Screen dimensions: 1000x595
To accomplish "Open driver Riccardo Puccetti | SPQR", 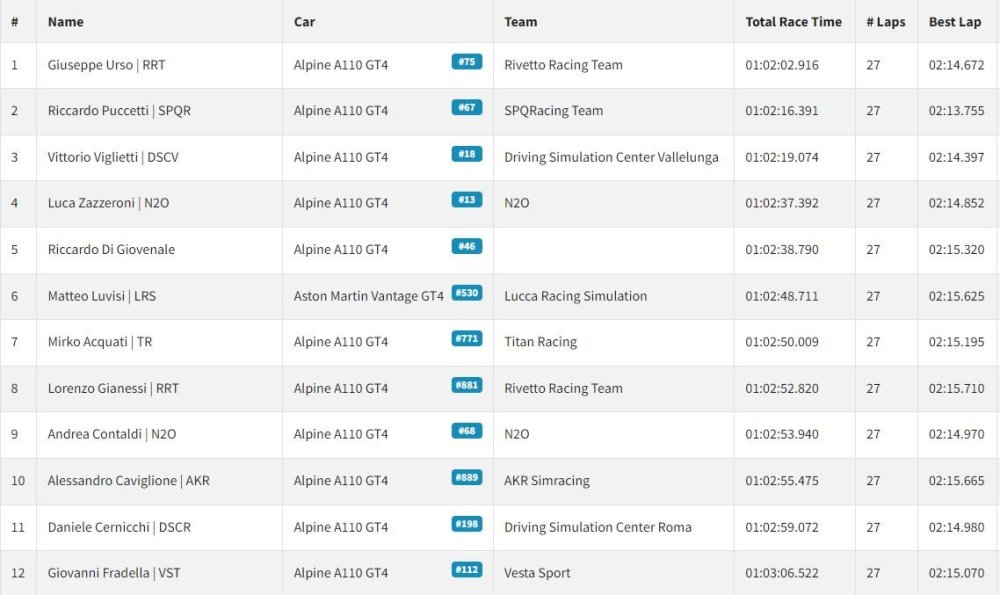I will point(119,111).
